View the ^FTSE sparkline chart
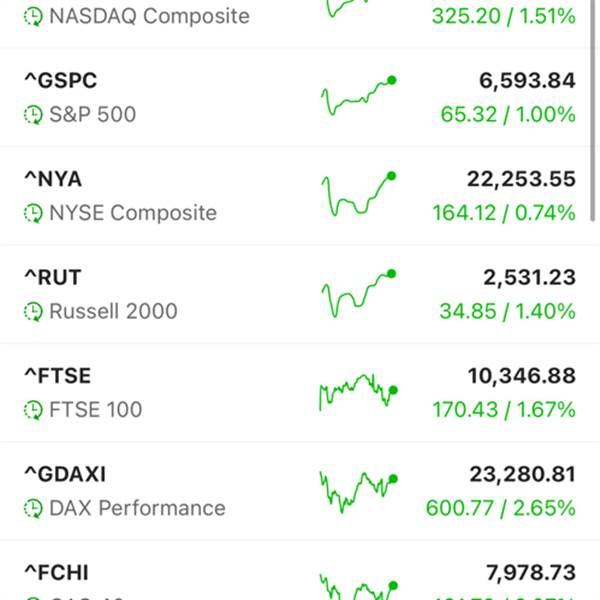The width and height of the screenshot is (600, 600). click(359, 392)
